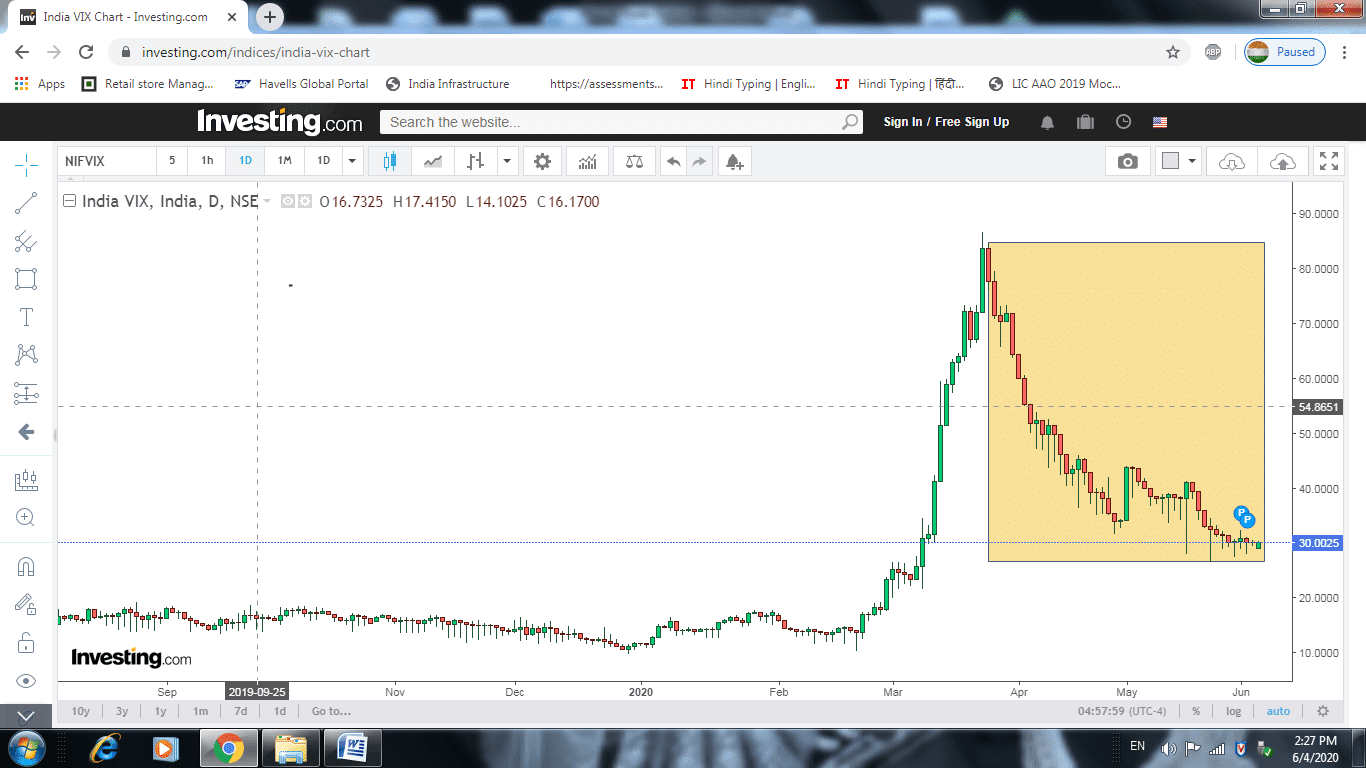Open the XABCD pattern tool
The height and width of the screenshot is (768, 1366).
click(26, 355)
